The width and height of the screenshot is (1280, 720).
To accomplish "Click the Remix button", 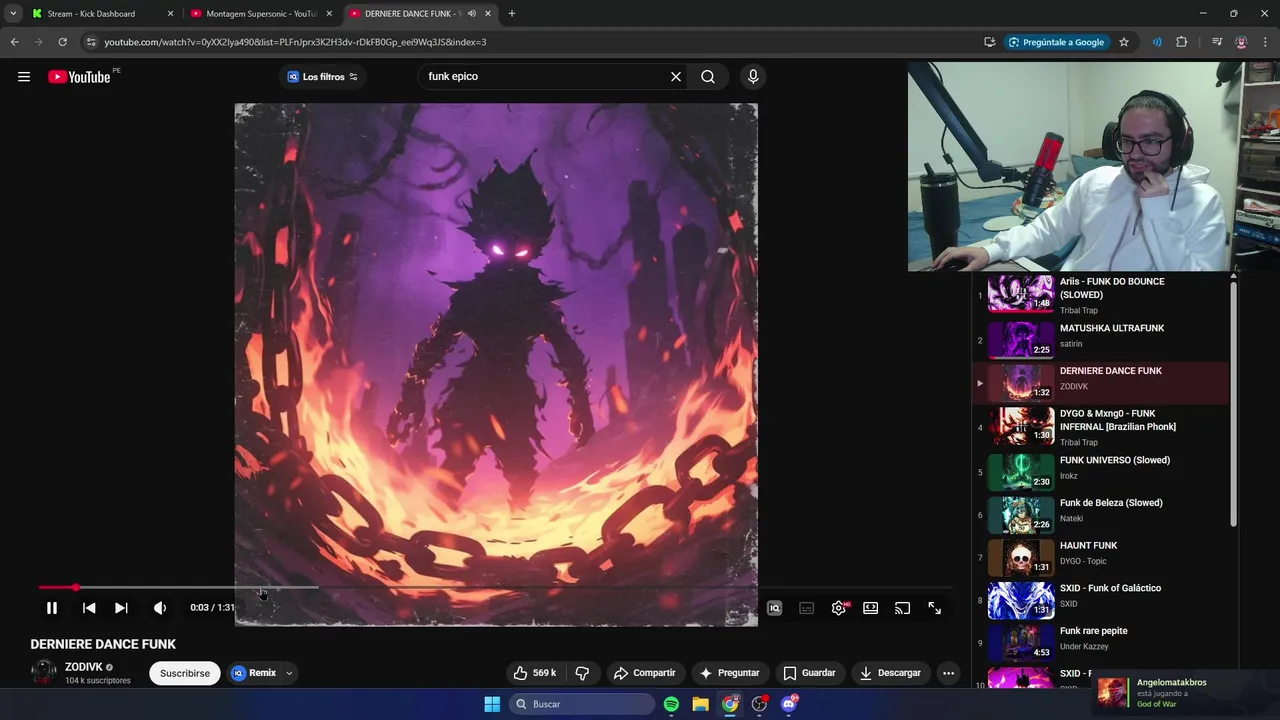I will (x=254, y=673).
